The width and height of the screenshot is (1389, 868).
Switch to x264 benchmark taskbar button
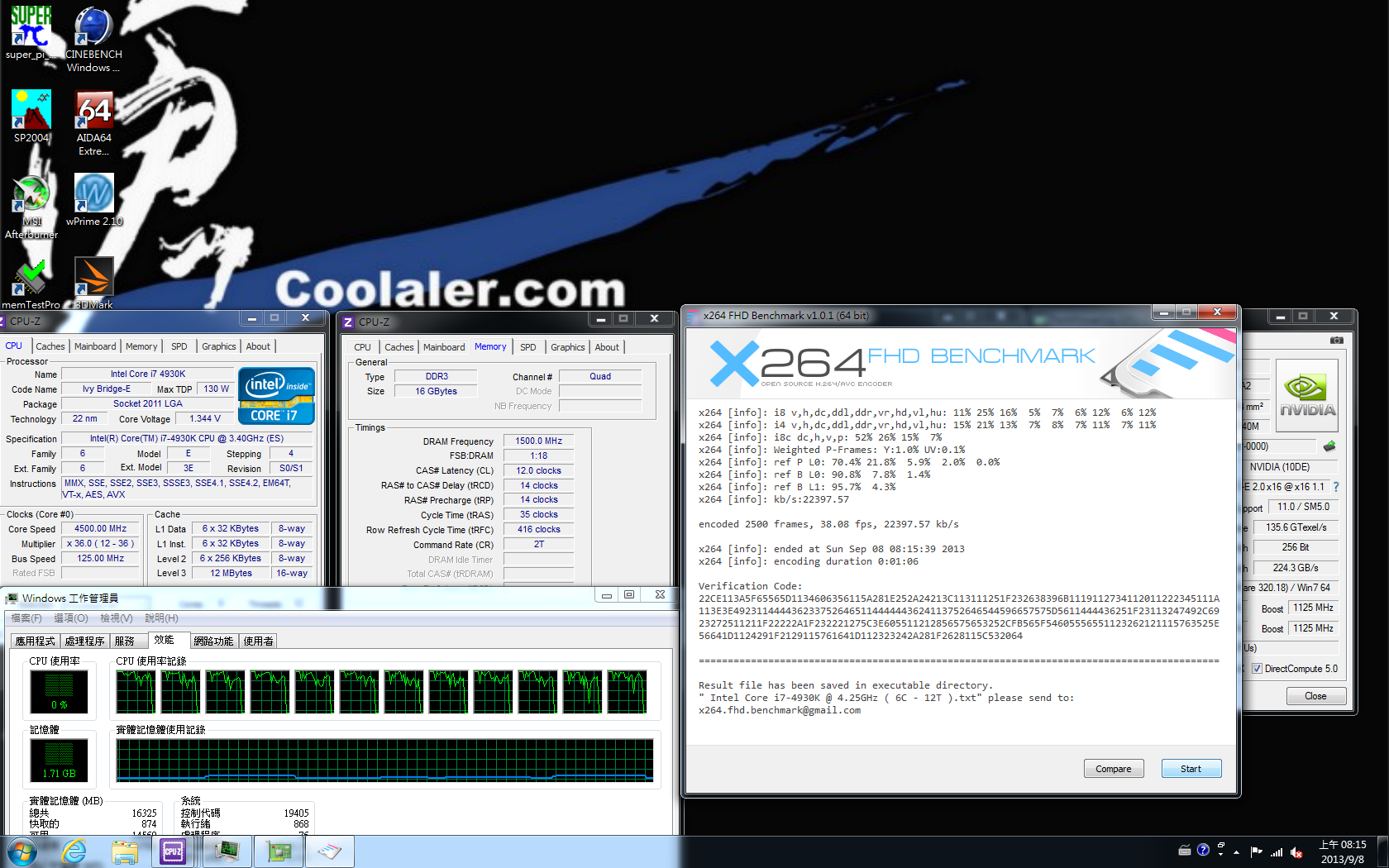[x=330, y=851]
